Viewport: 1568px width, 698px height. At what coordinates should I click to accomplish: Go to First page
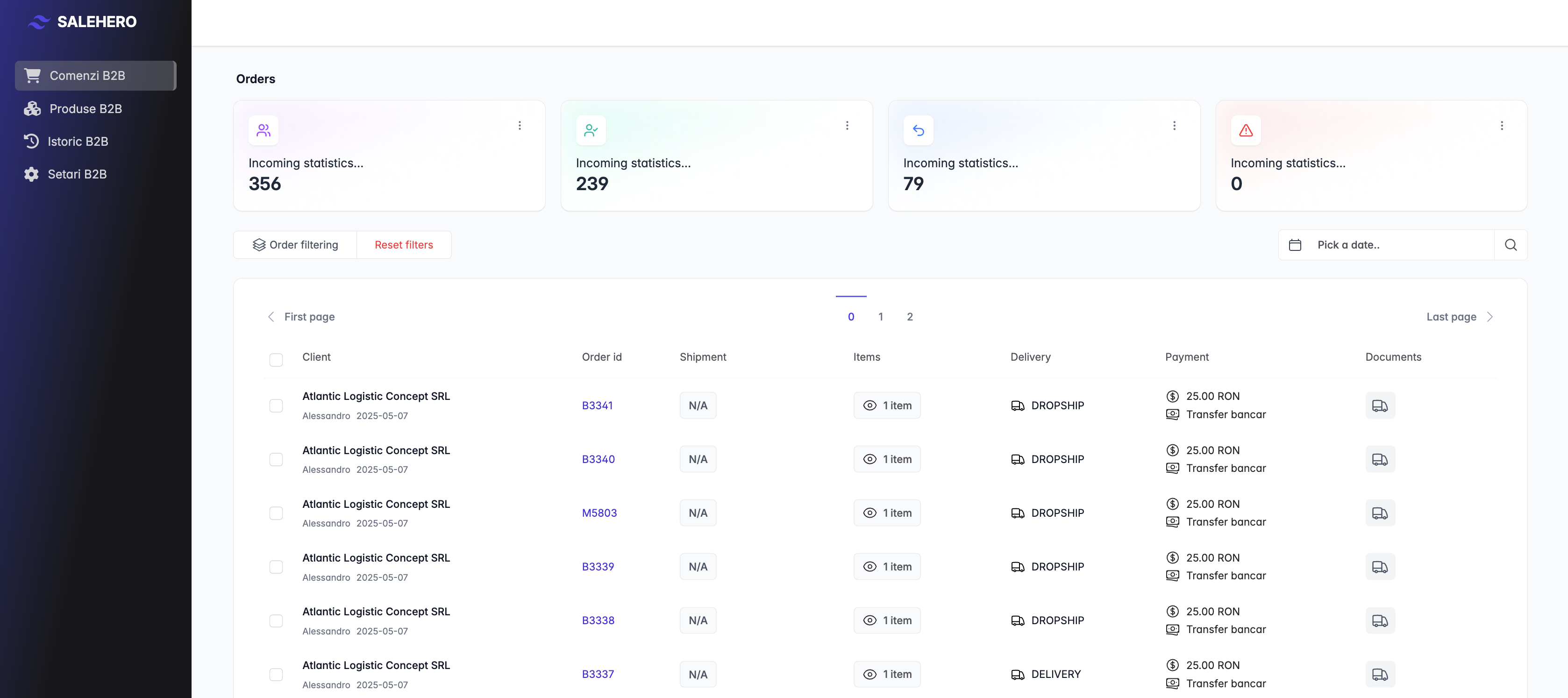pyautogui.click(x=309, y=316)
